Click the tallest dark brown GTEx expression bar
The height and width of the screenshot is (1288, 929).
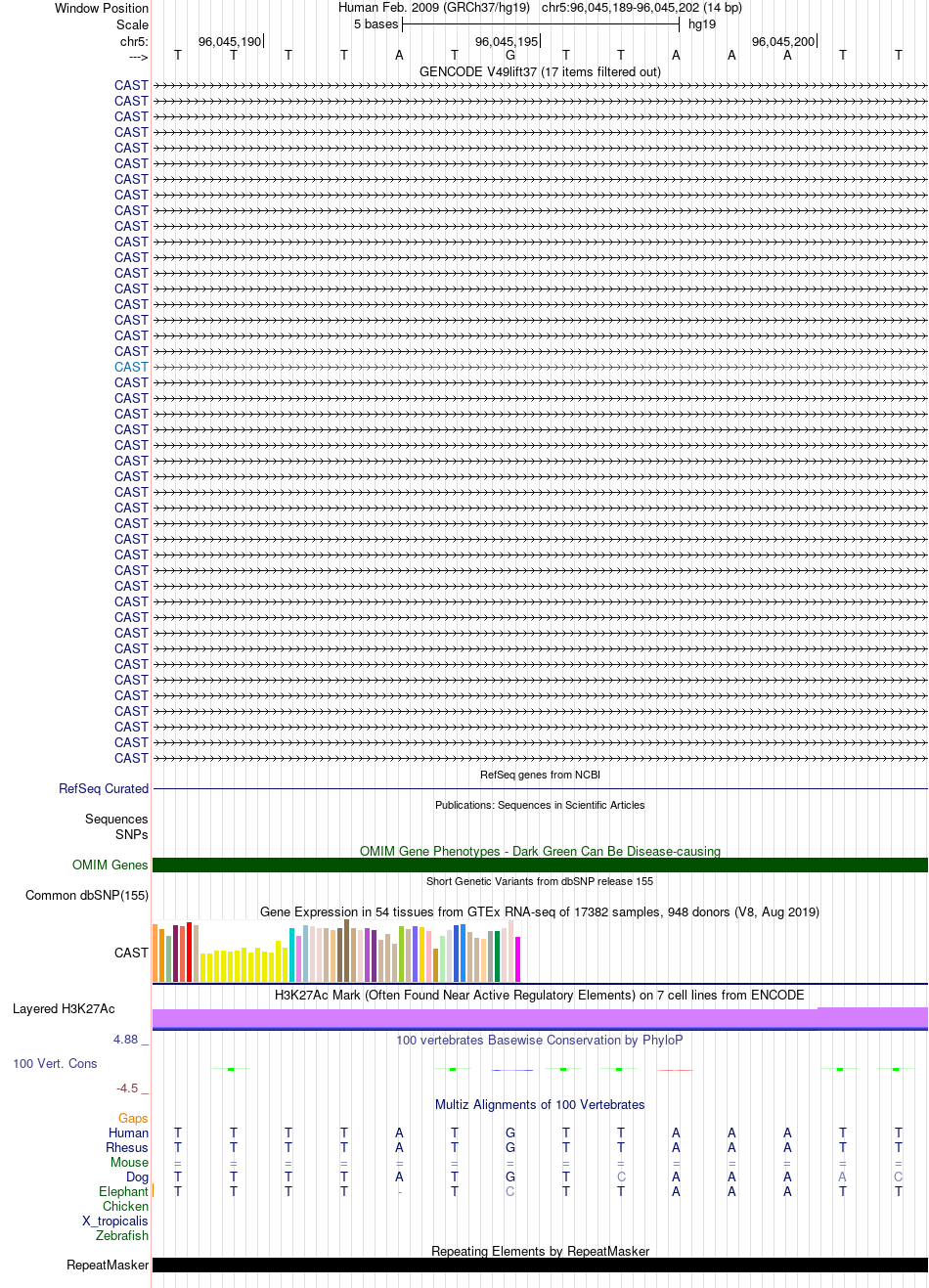pyautogui.click(x=346, y=951)
